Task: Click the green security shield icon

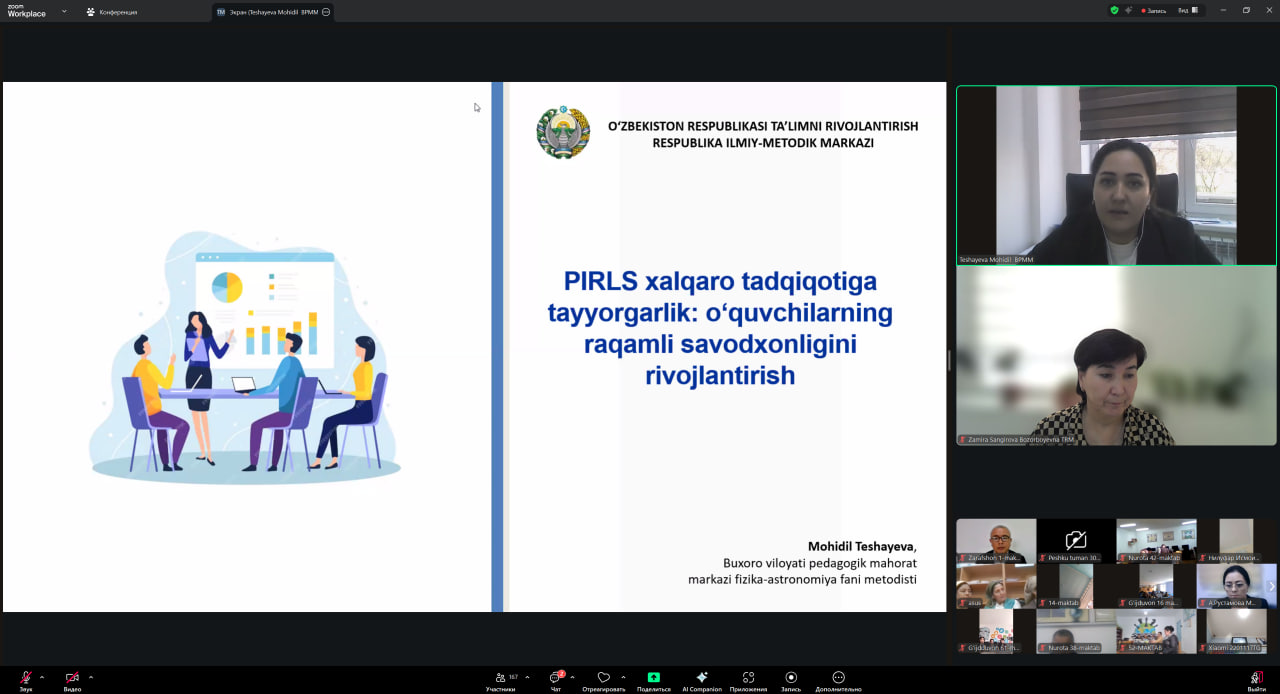Action: point(1113,8)
